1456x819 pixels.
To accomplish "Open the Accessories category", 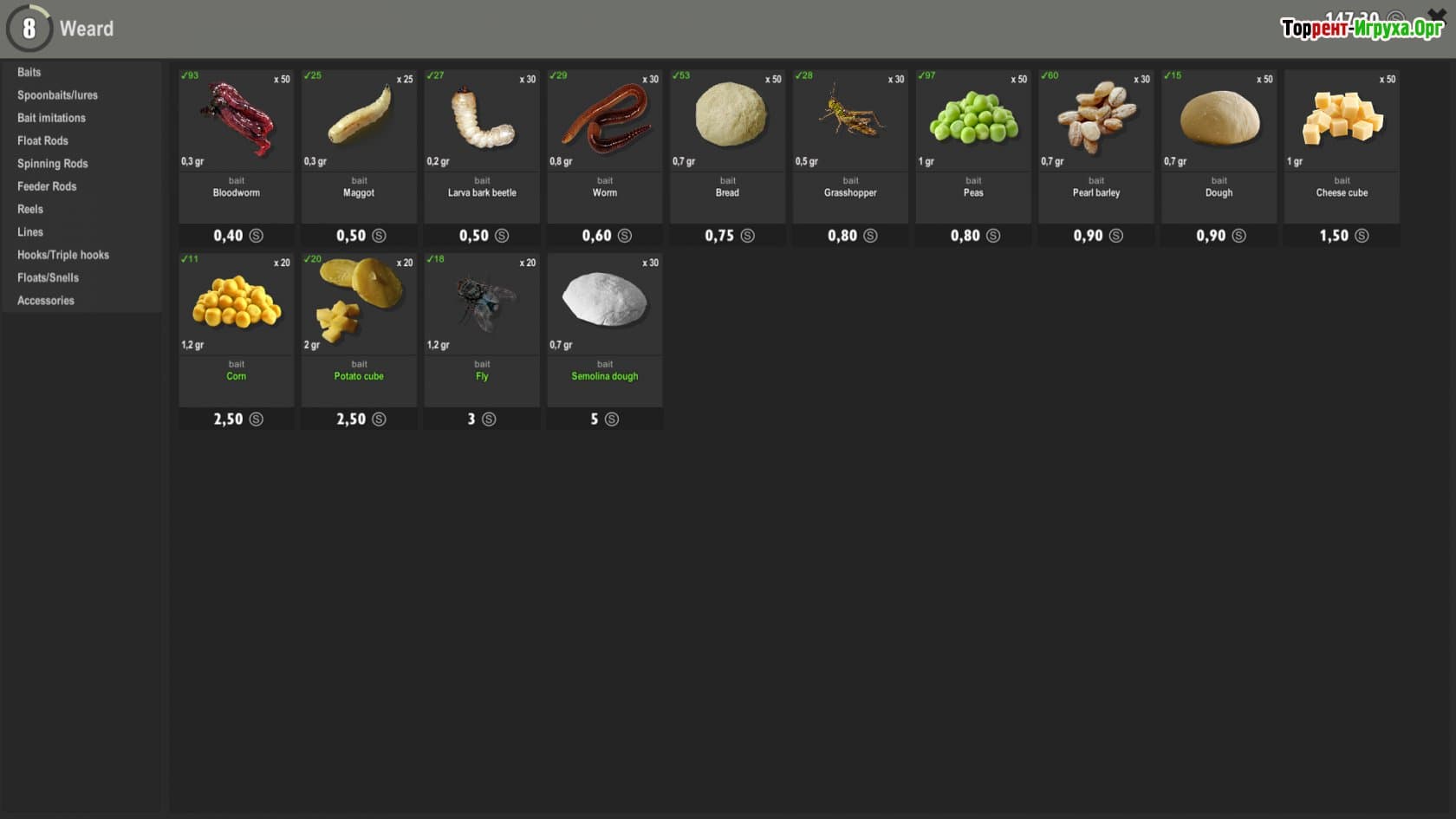I will coord(46,301).
